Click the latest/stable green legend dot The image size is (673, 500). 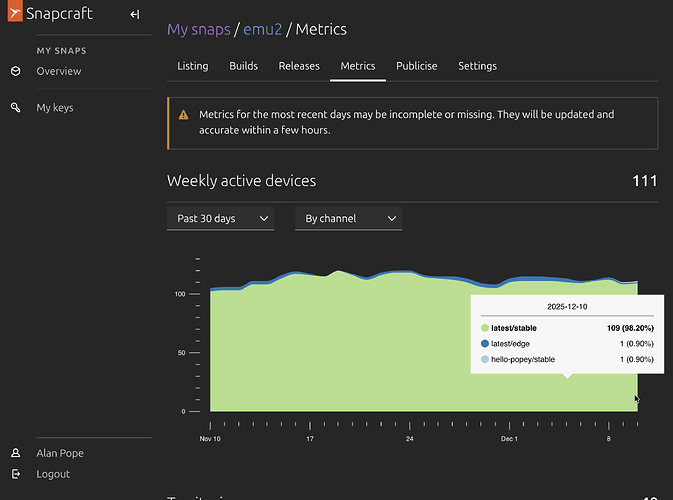(x=485, y=328)
